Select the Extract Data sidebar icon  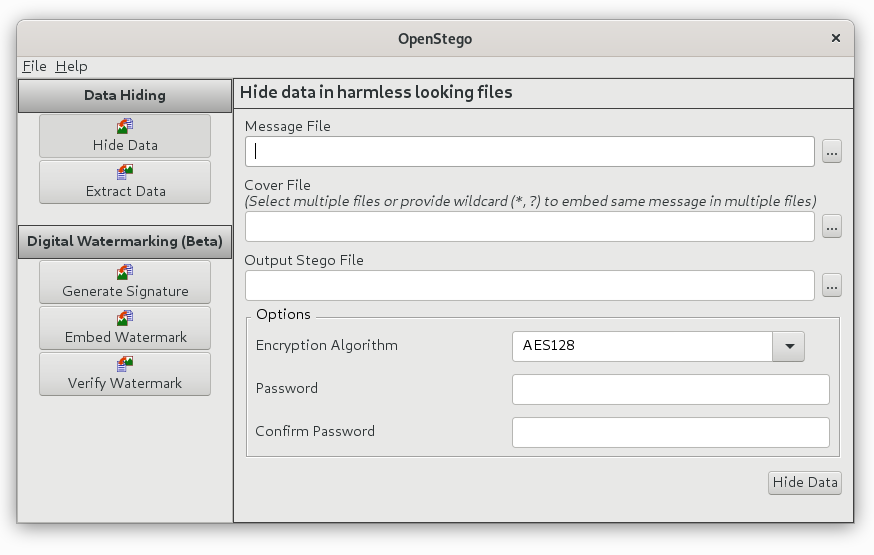(125, 172)
